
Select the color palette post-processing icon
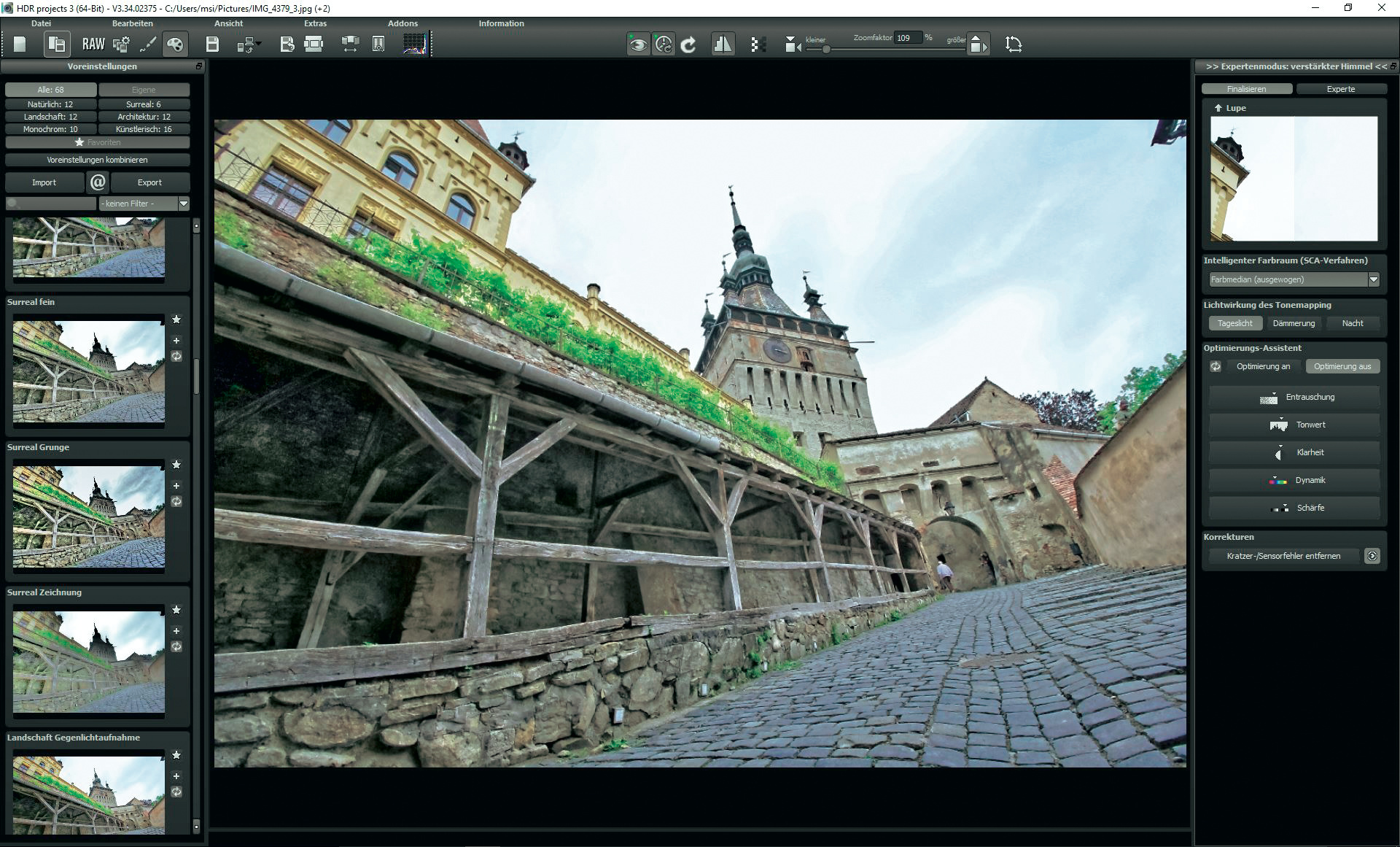tap(175, 45)
